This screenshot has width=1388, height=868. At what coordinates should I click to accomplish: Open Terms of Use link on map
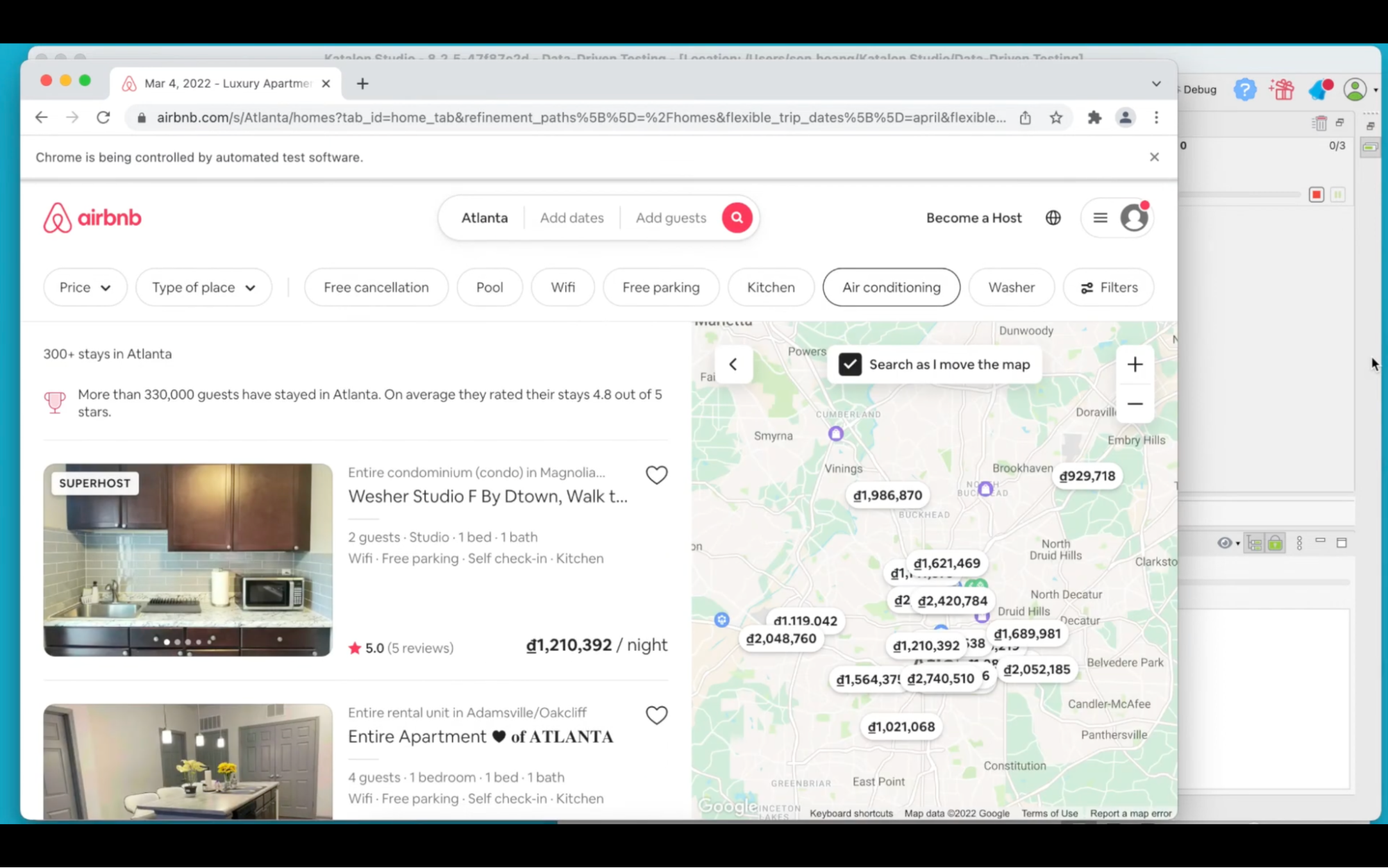click(x=1049, y=813)
